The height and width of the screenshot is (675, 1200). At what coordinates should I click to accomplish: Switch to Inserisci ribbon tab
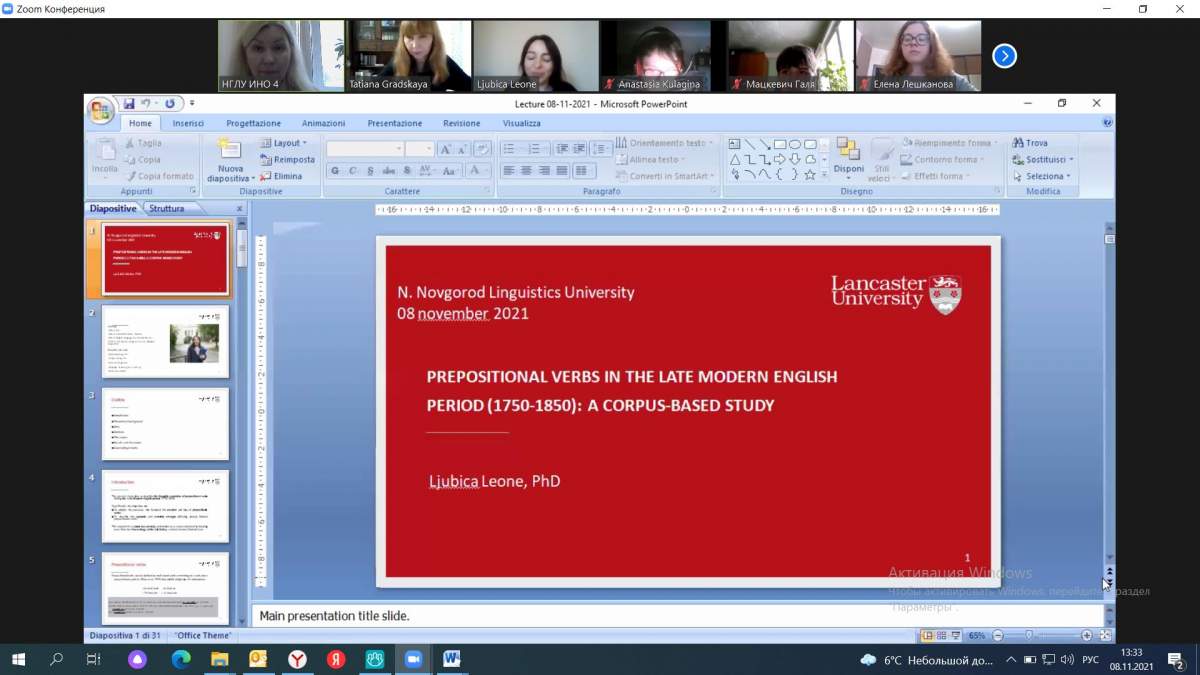click(x=188, y=123)
